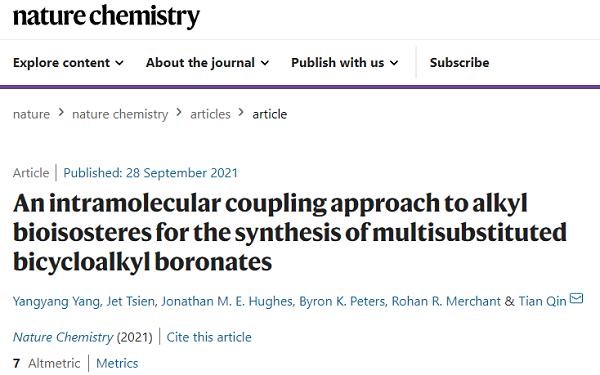
Task: Click author Yangyang Yang
Action: coord(56,302)
